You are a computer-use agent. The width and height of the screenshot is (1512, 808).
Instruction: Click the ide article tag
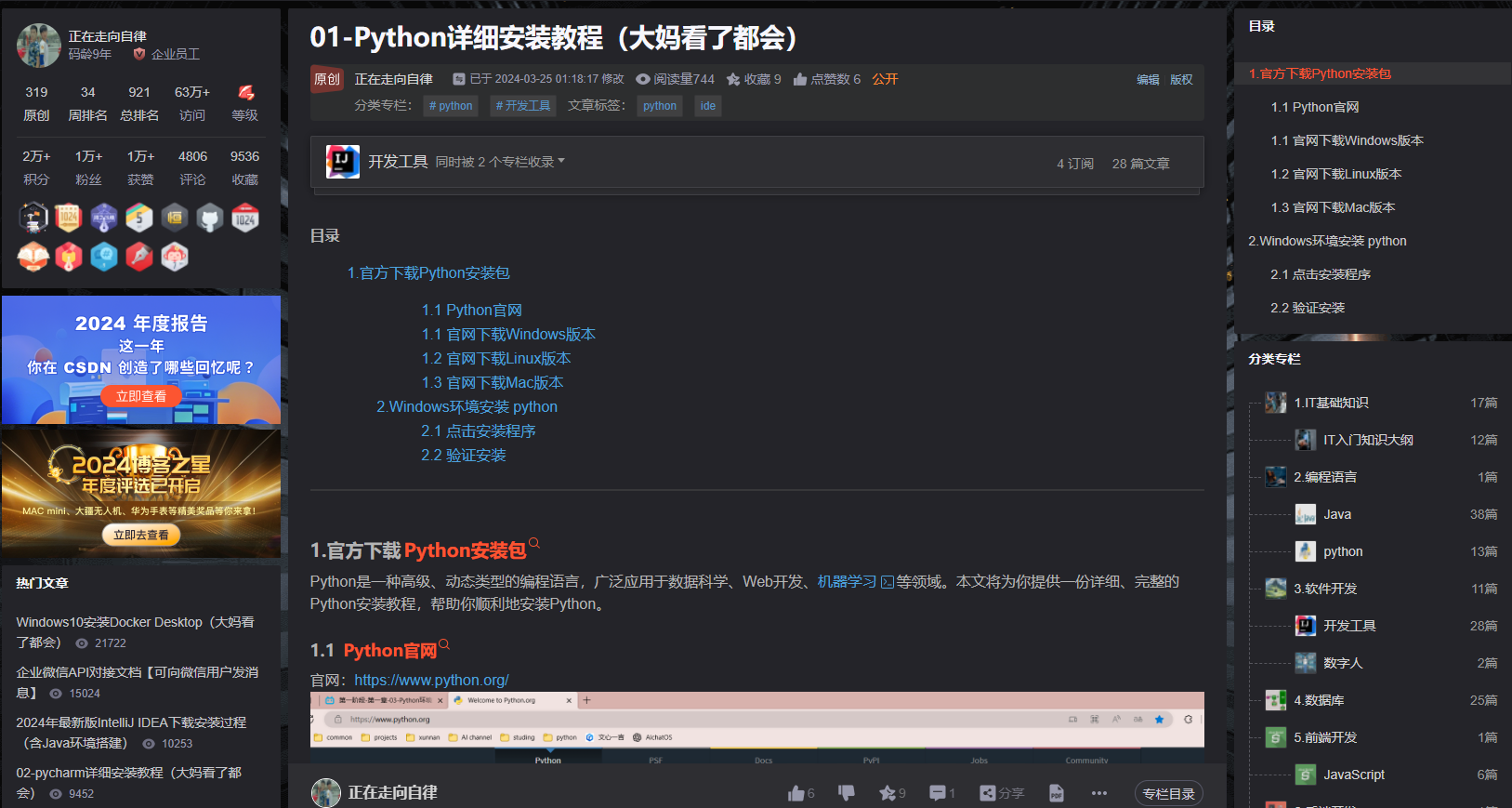click(x=708, y=106)
